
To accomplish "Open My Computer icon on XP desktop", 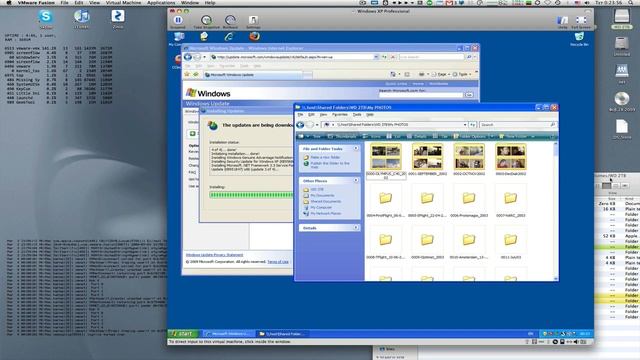I will 178,37.
